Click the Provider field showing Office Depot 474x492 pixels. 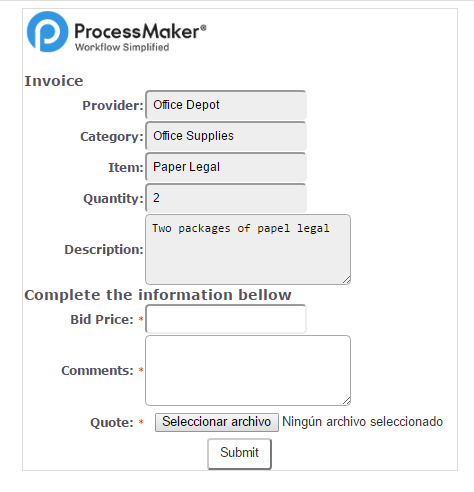pos(226,105)
